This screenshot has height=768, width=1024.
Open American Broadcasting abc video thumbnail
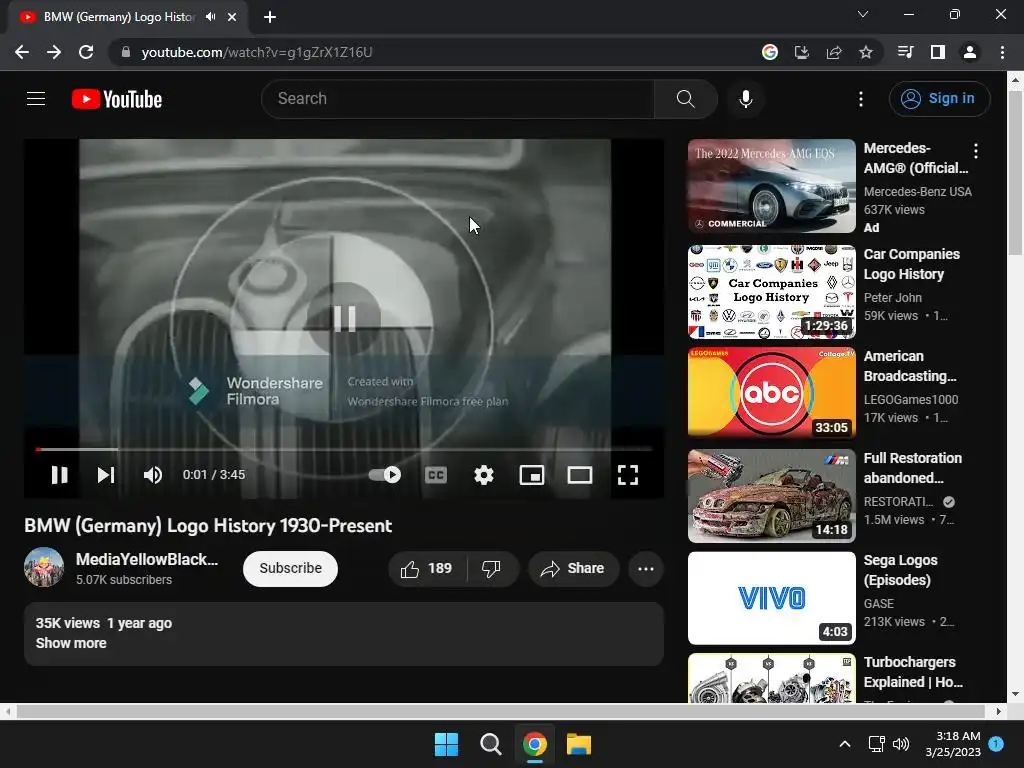[771, 392]
